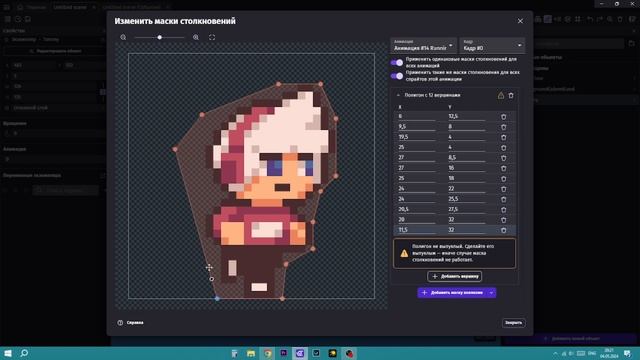The width and height of the screenshot is (640, 360).
Task: Fit the sprite preview to screen
Action: [212, 37]
